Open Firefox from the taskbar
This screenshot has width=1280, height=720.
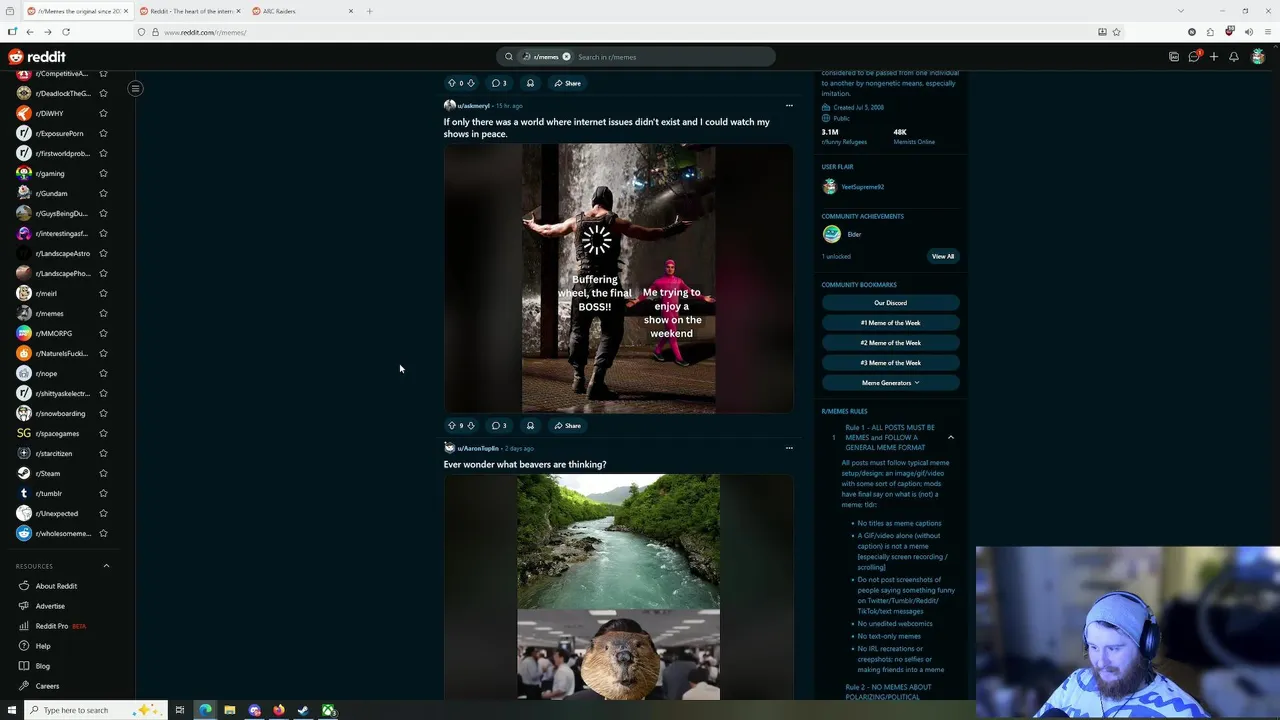click(x=278, y=710)
